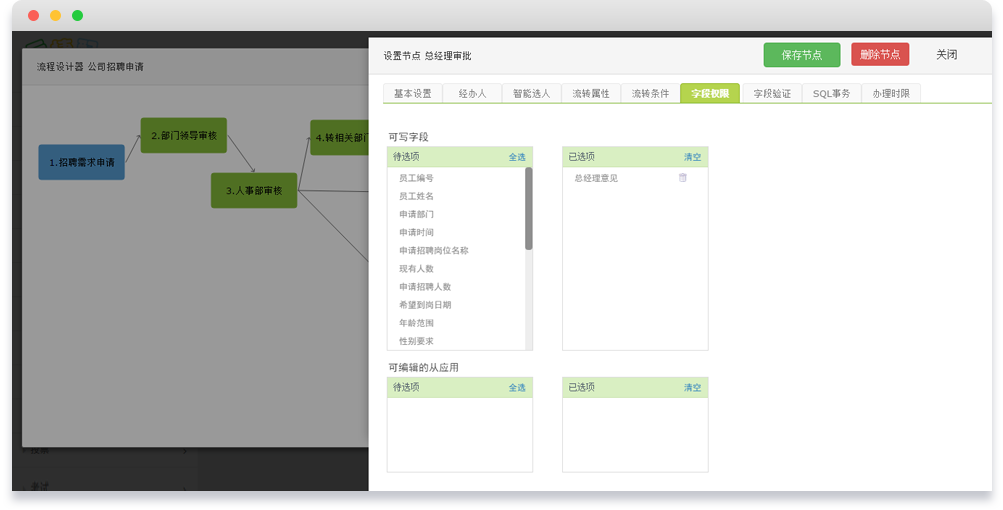Select the 希望到岗日期 field option
This screenshot has width=1003, height=510.
425,305
